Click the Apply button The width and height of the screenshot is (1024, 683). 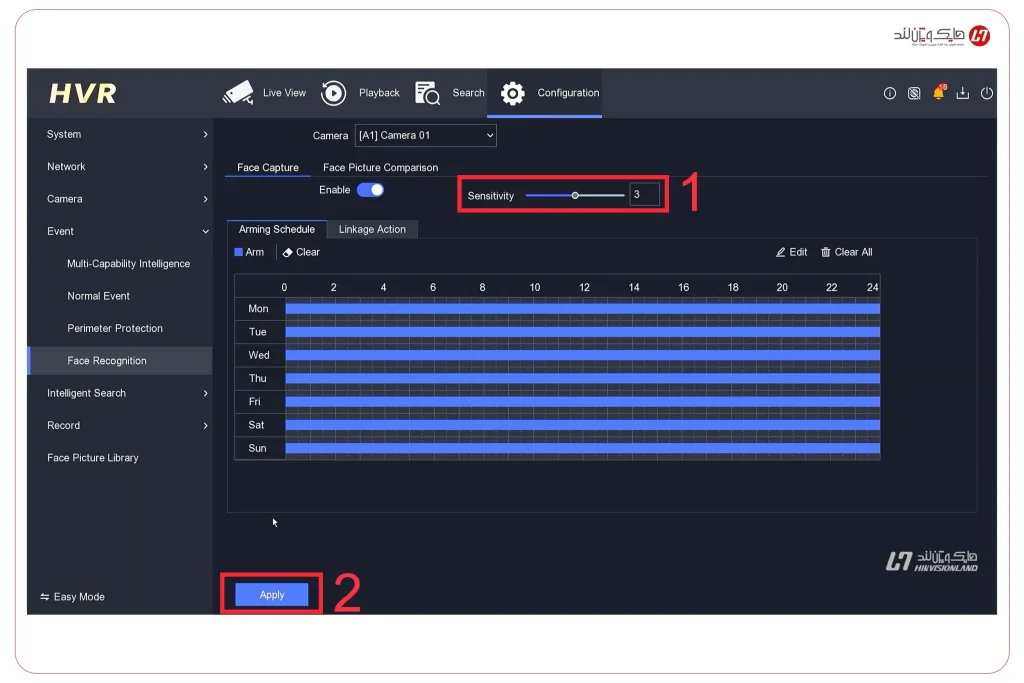point(270,594)
